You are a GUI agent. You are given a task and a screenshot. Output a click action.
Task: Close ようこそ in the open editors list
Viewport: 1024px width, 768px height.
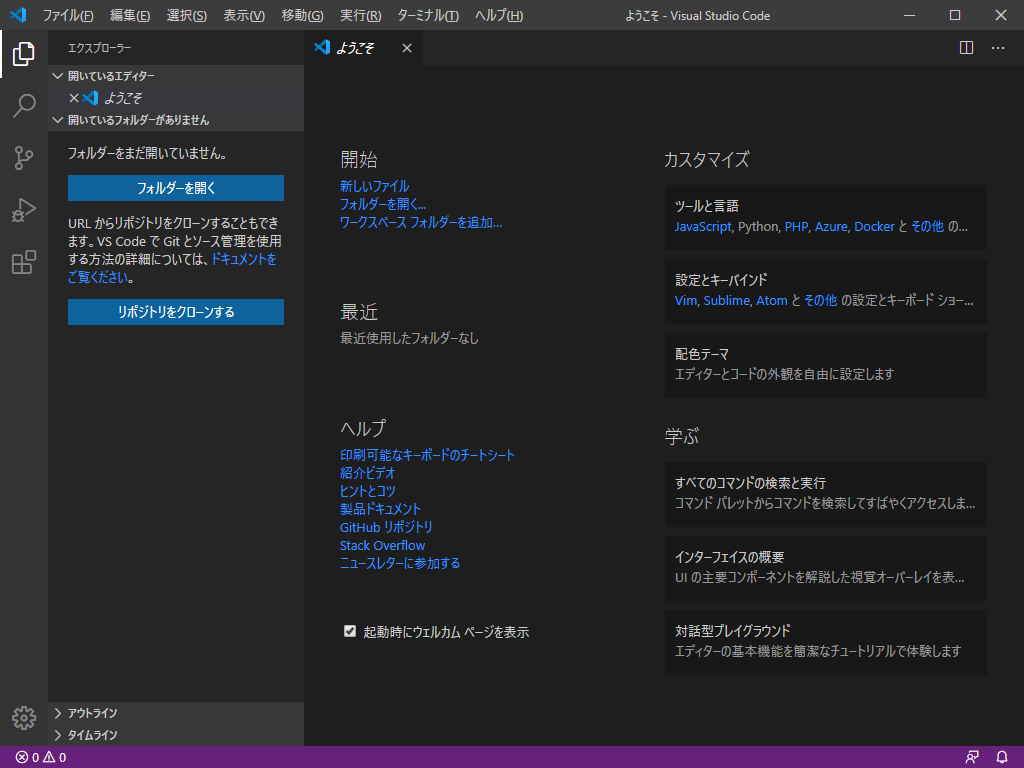click(x=74, y=98)
